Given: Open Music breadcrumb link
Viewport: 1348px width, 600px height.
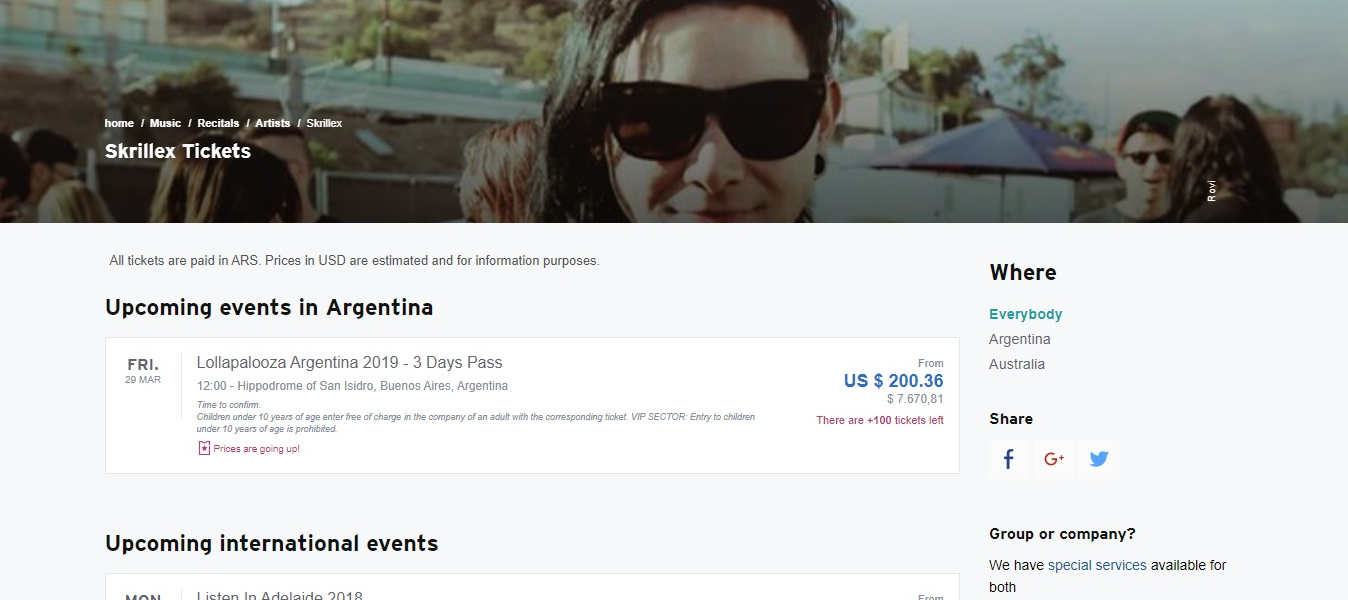Looking at the screenshot, I should (x=165, y=123).
